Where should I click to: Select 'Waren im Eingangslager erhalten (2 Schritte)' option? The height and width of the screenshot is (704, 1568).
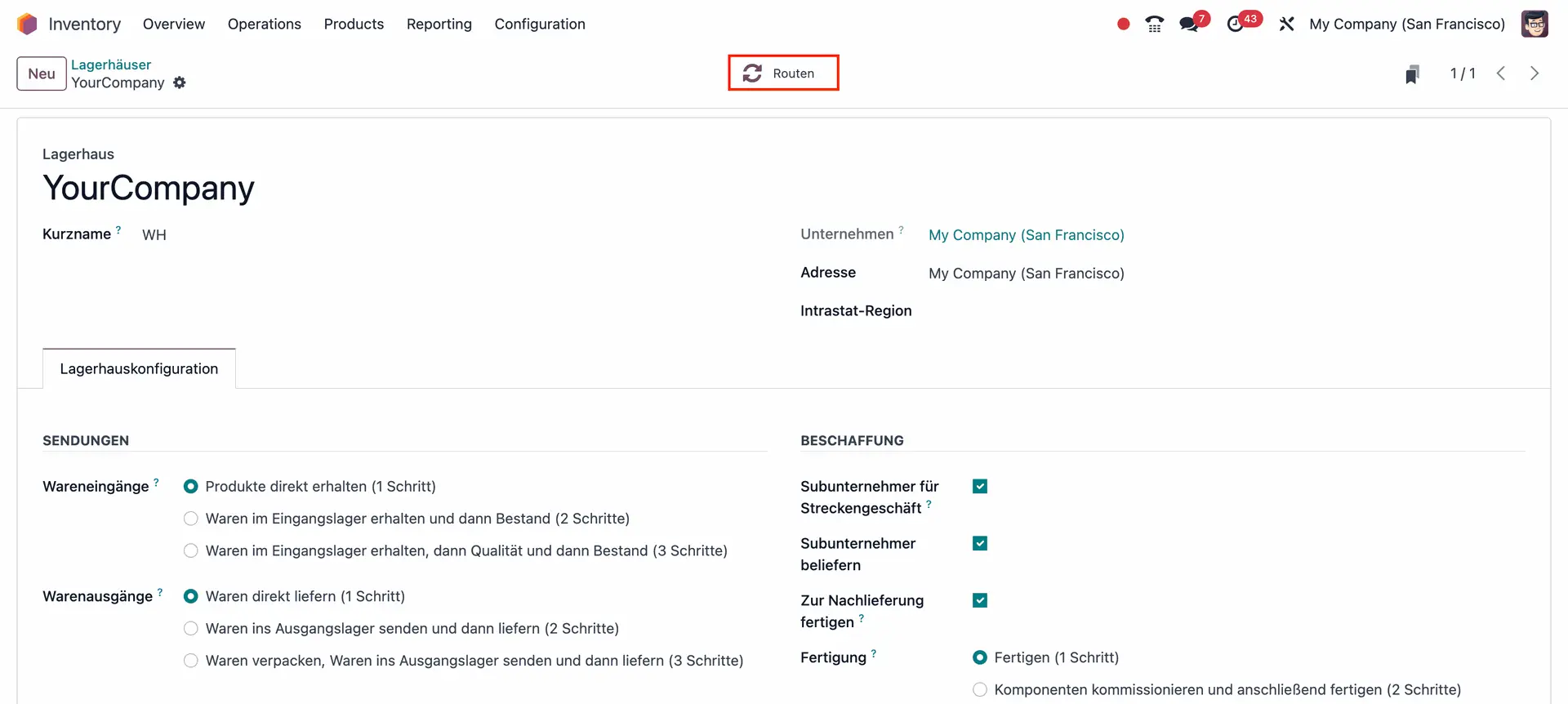click(191, 519)
